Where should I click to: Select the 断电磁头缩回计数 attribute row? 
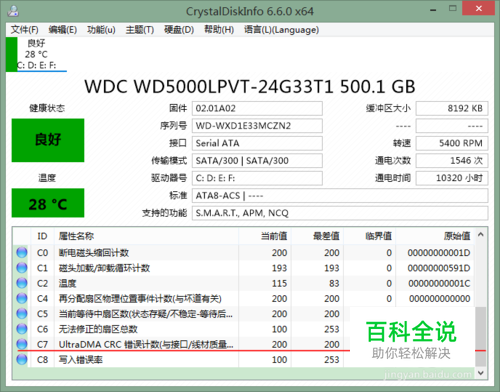244,253
